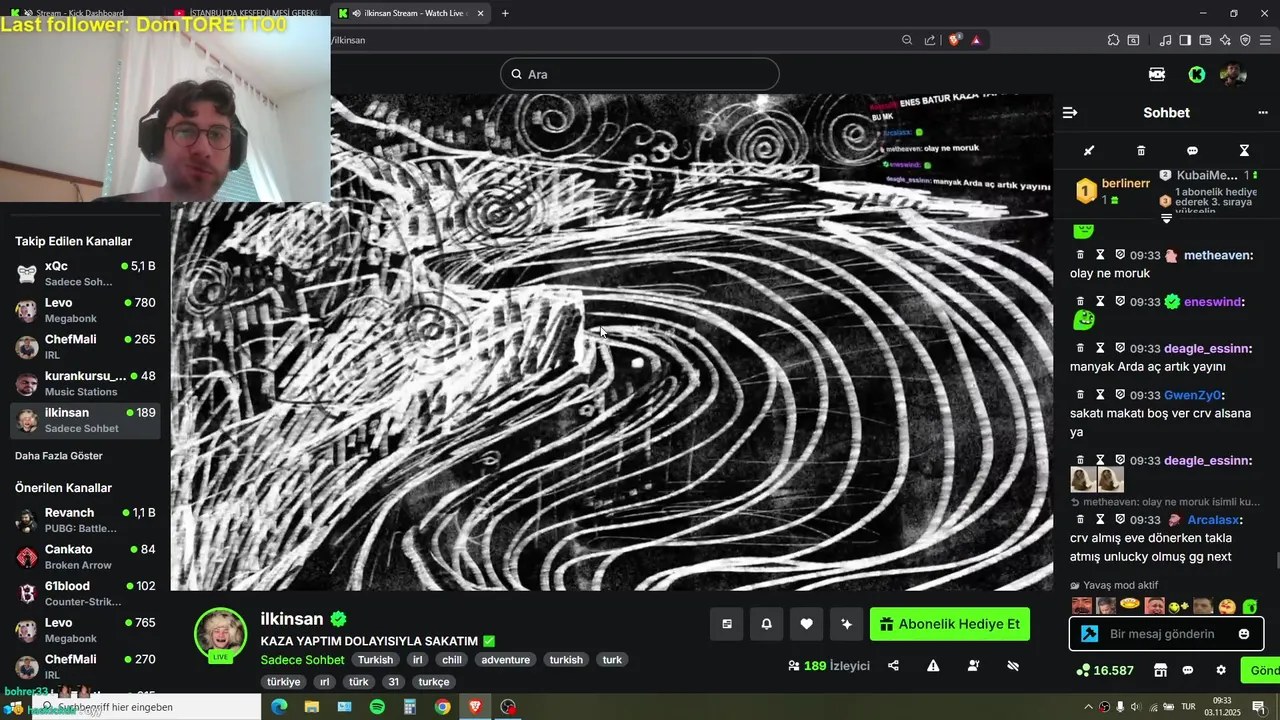Open ilkinsan channel name link

coord(292,619)
